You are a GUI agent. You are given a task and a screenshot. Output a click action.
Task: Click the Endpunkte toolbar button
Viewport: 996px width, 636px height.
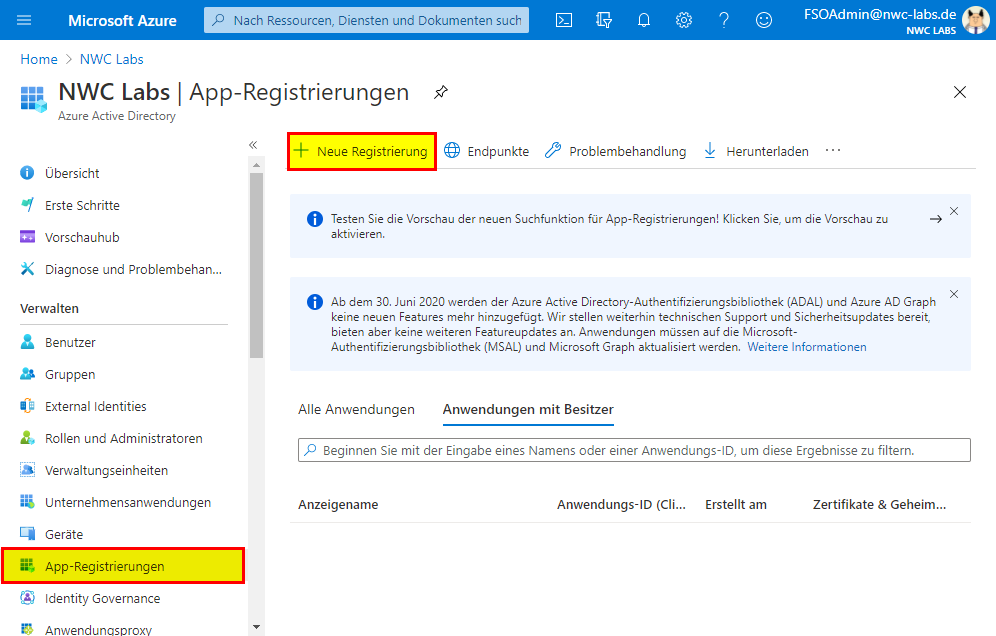pos(487,151)
